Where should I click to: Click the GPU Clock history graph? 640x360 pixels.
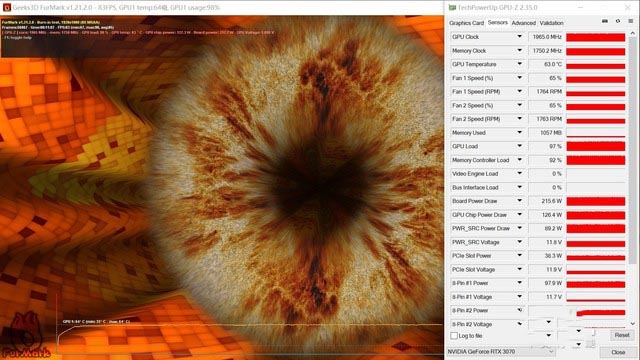pyautogui.click(x=596, y=37)
